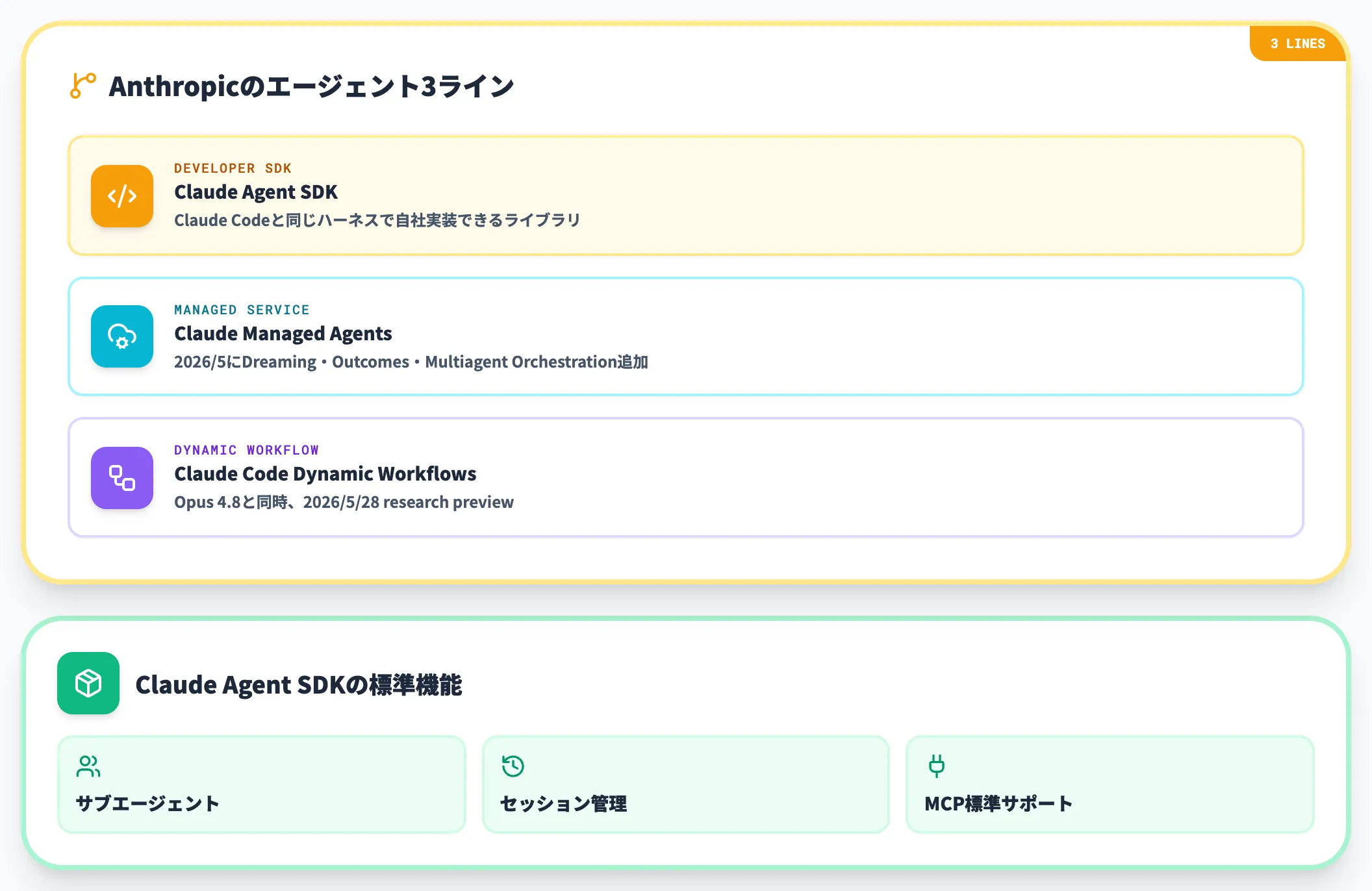Click the DYNAMIC WORKFLOW label
Viewport: 1372px width, 891px height.
click(x=246, y=450)
